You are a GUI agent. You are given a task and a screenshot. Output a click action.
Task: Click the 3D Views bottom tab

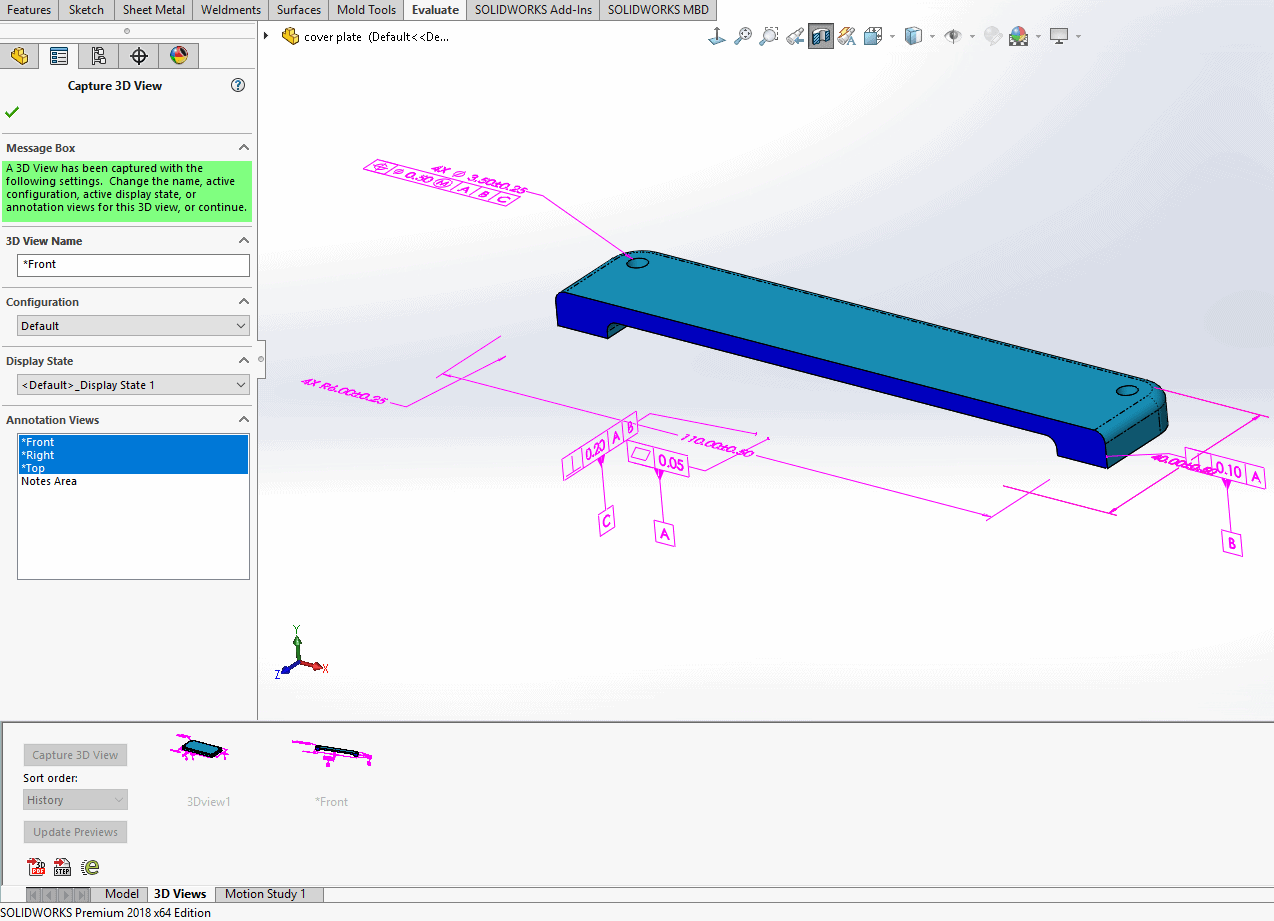[181, 894]
